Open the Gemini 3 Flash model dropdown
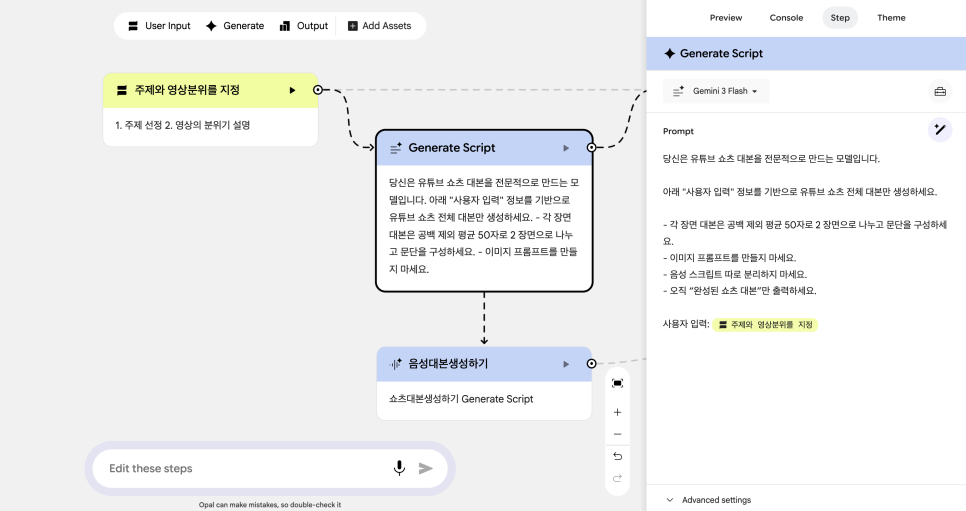The image size is (966, 511). [716, 91]
